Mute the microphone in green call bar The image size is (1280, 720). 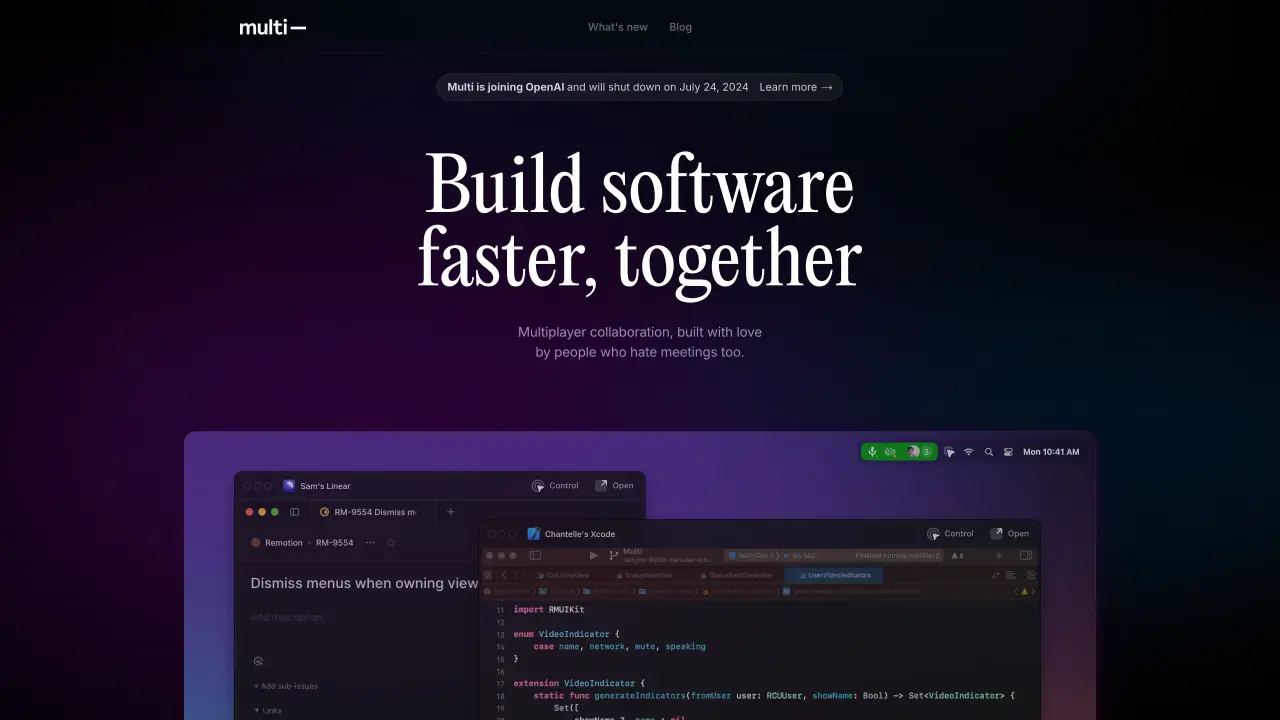tap(872, 452)
